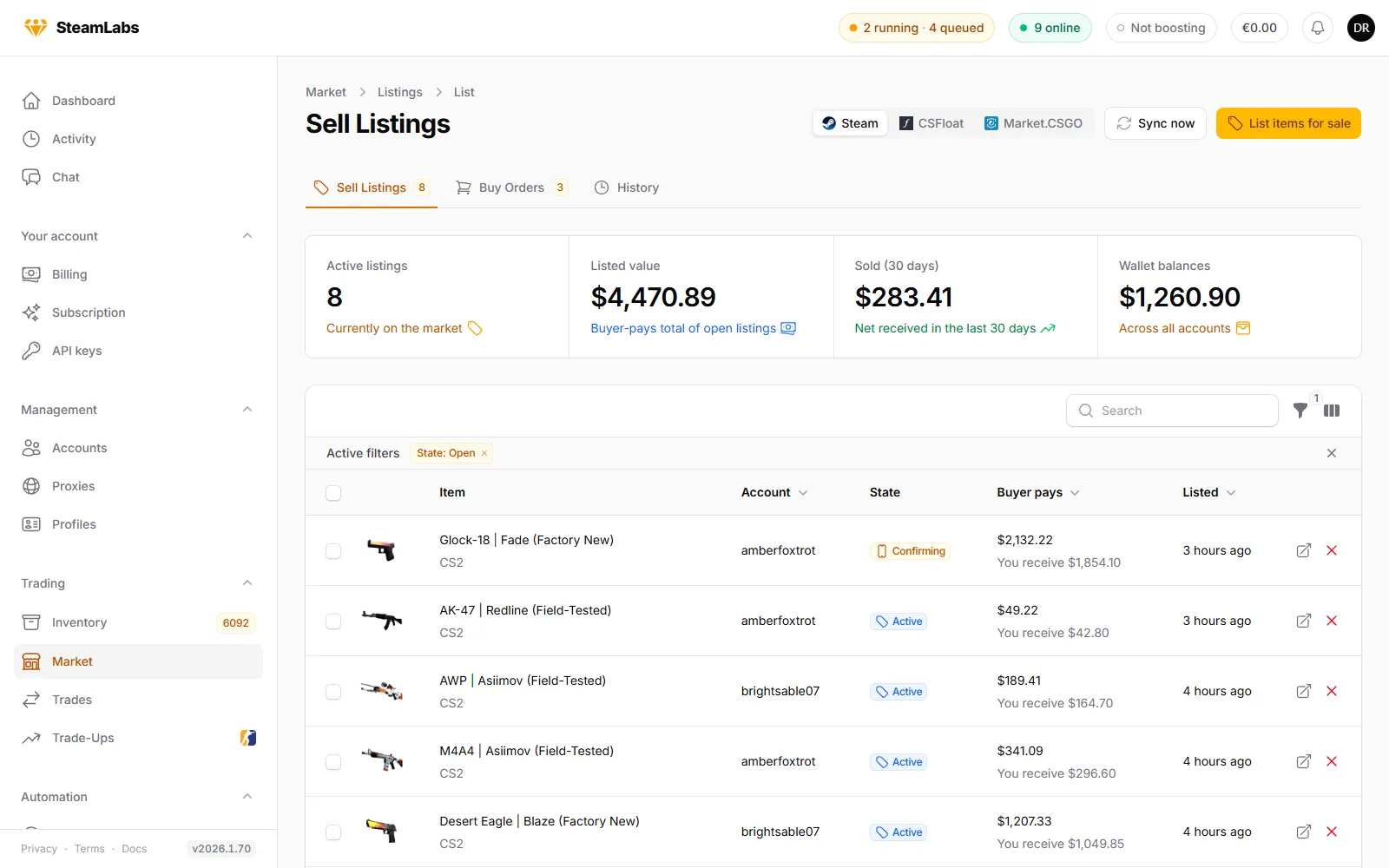Viewport: 1389px width, 868px height.
Task: Toggle the table columns icon
Action: [x=1332, y=411]
